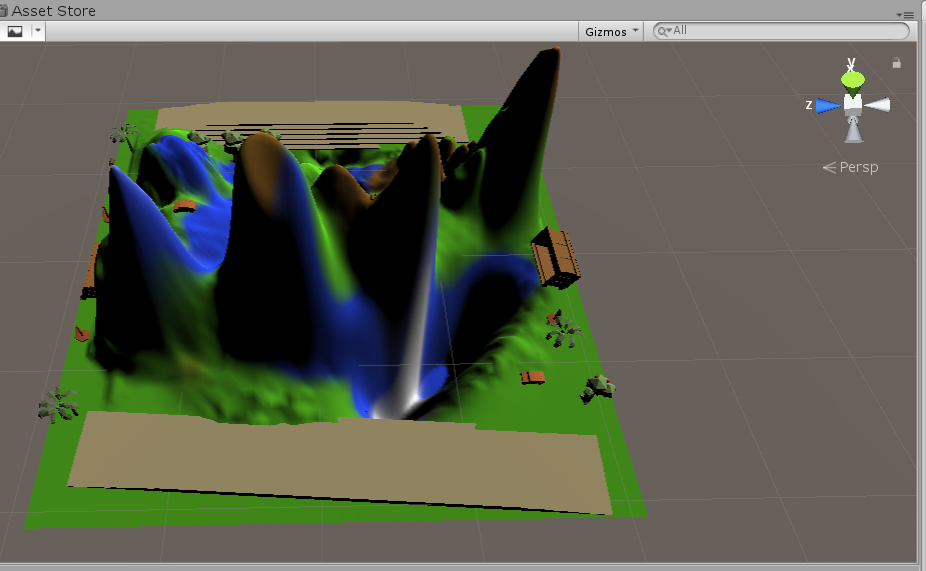Click the scene search field
Image resolution: width=926 pixels, height=571 pixels.
(x=781, y=31)
